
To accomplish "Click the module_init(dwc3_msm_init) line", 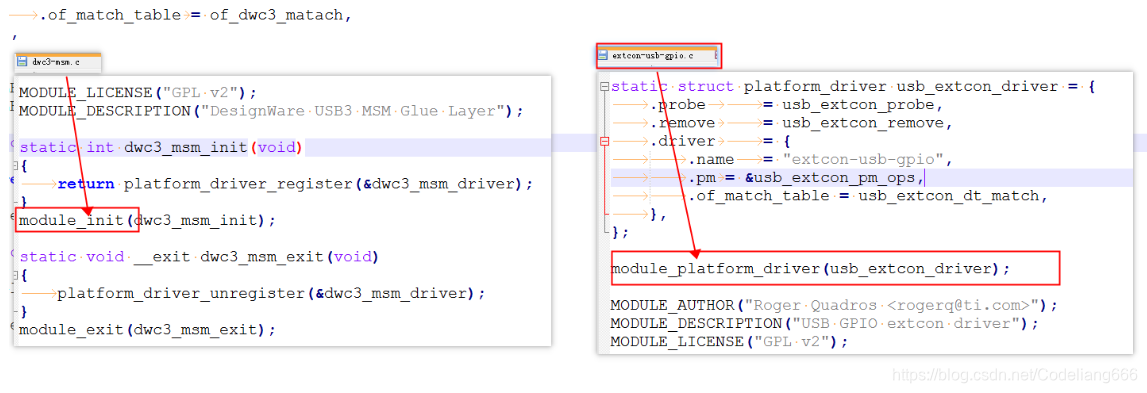I will [x=148, y=220].
